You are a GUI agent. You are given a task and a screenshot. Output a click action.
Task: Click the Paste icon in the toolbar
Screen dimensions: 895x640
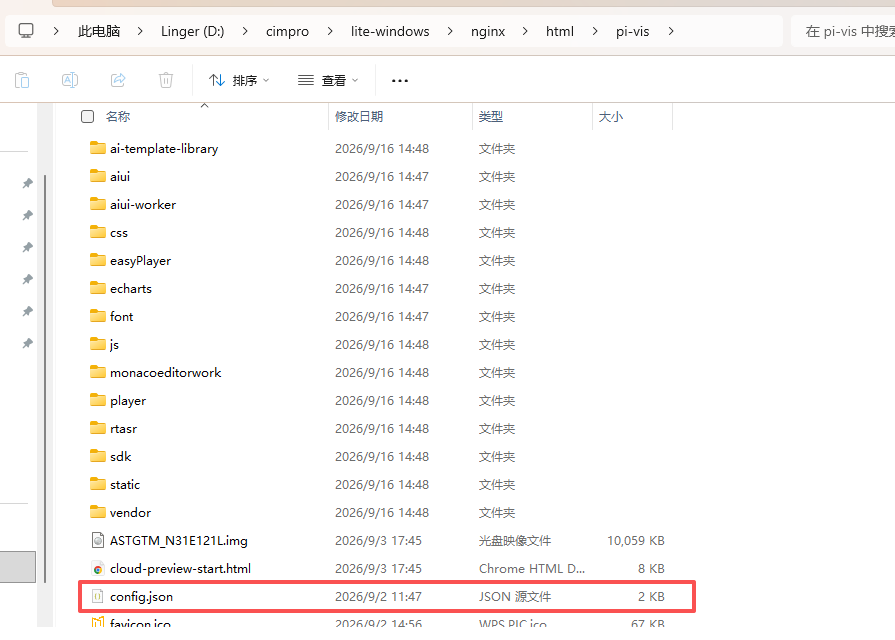22,80
